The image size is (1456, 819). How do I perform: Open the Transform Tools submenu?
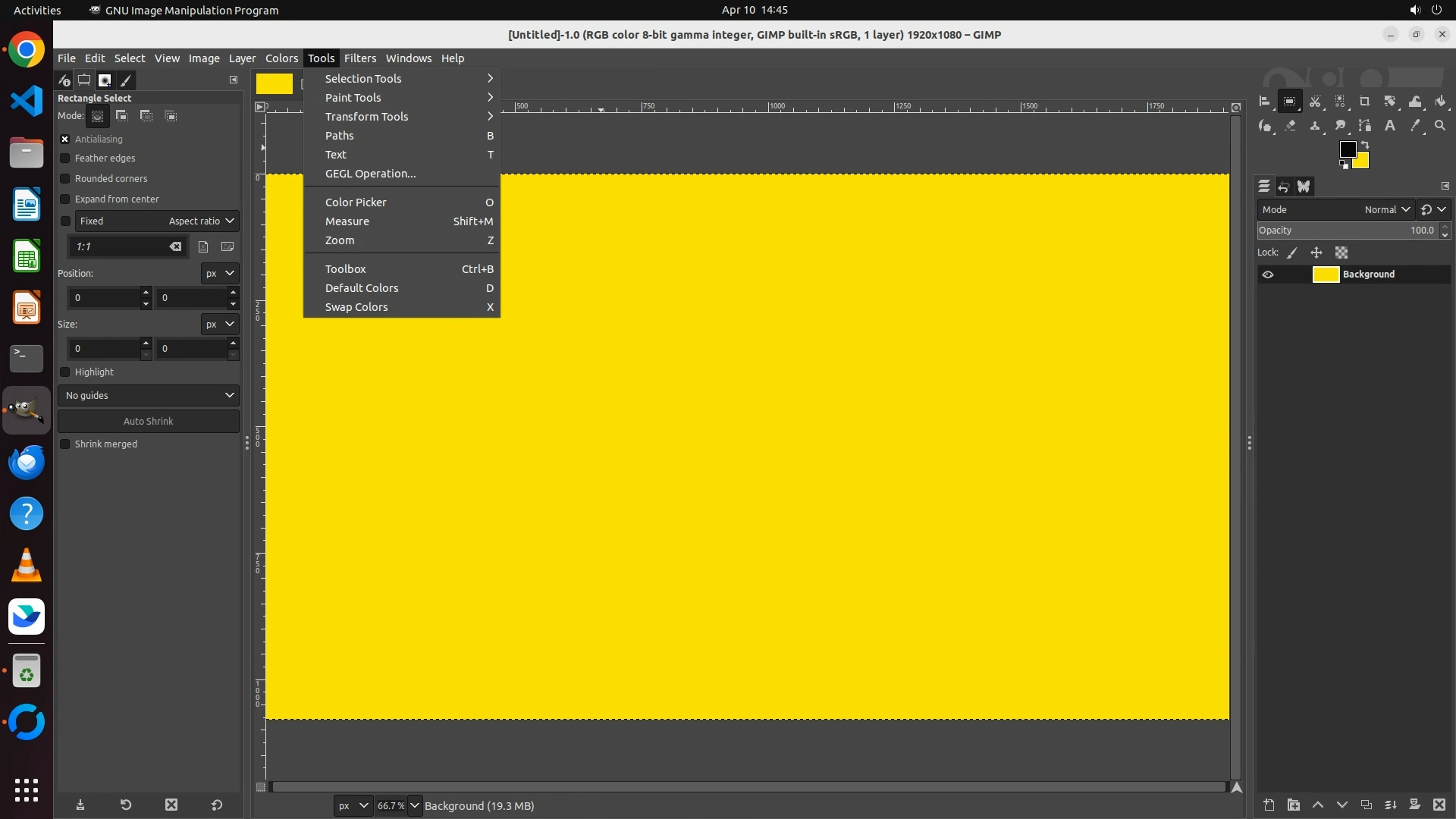pos(367,117)
